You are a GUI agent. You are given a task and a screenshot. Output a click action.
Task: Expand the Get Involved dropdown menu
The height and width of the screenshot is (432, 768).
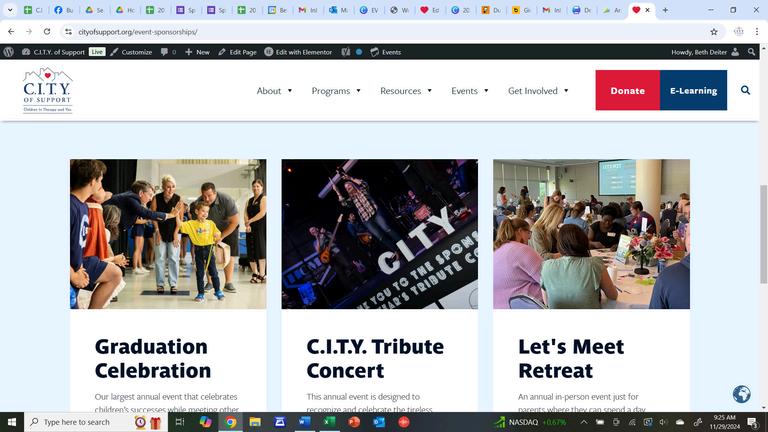pos(538,91)
